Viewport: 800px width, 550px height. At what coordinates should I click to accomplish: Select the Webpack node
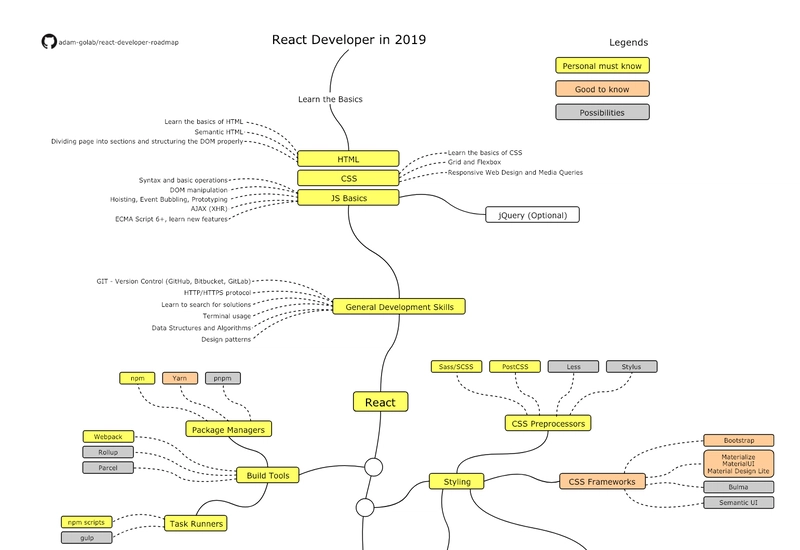108,437
